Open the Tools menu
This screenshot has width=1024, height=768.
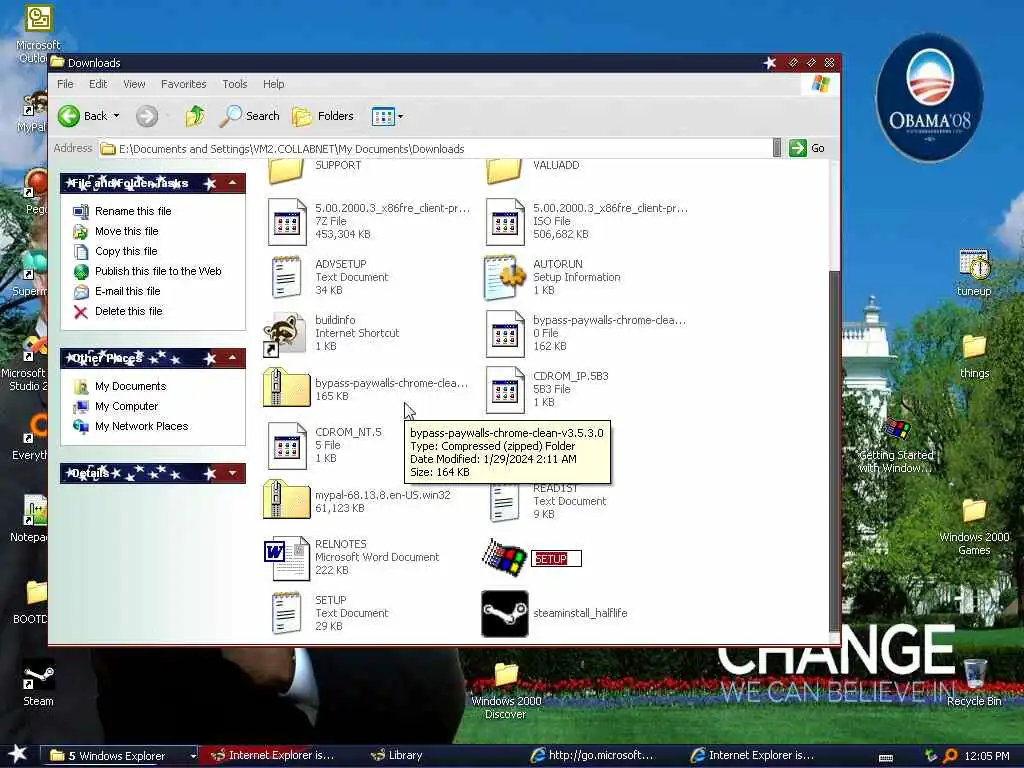234,84
